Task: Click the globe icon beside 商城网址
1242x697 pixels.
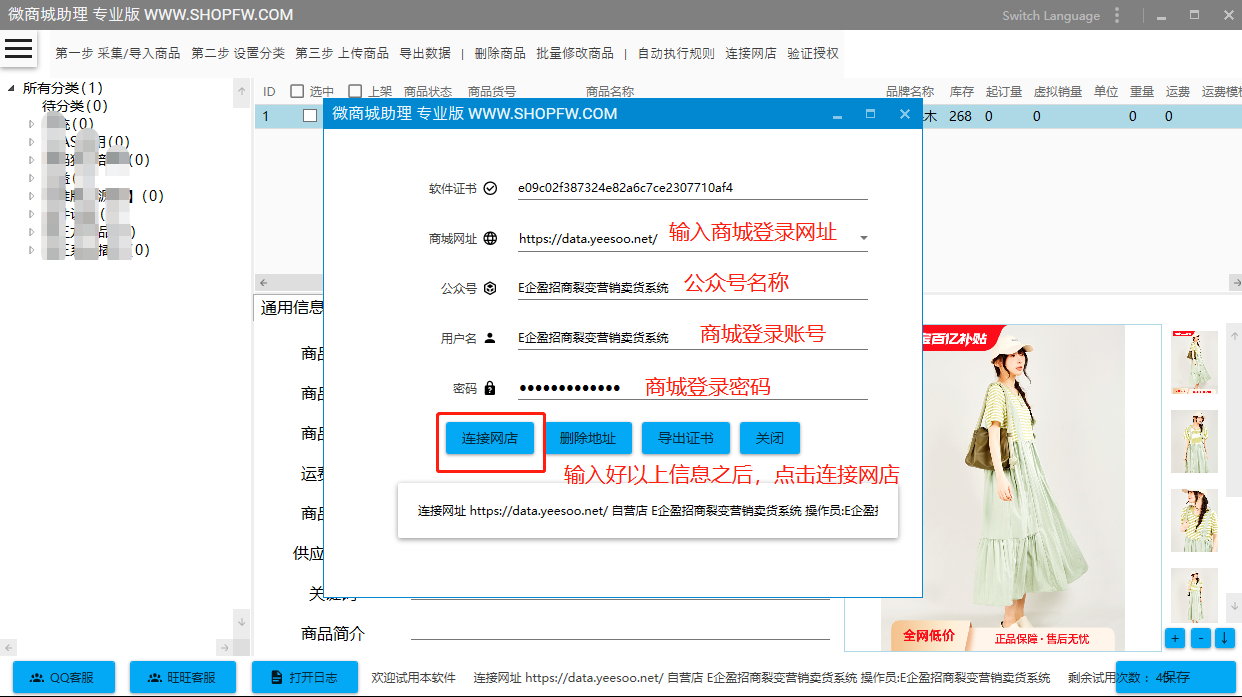Action: 490,239
